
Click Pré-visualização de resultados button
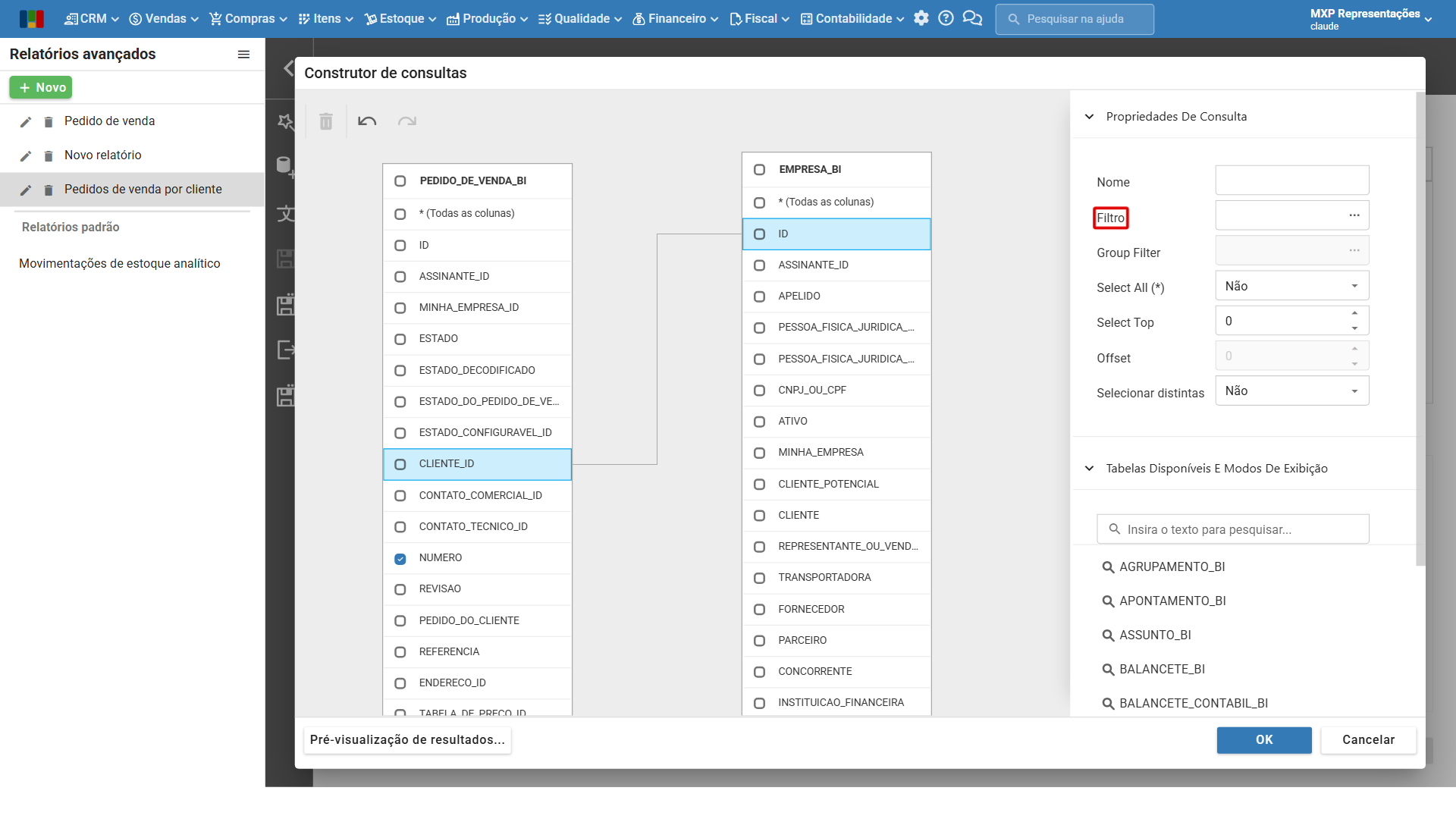click(407, 740)
